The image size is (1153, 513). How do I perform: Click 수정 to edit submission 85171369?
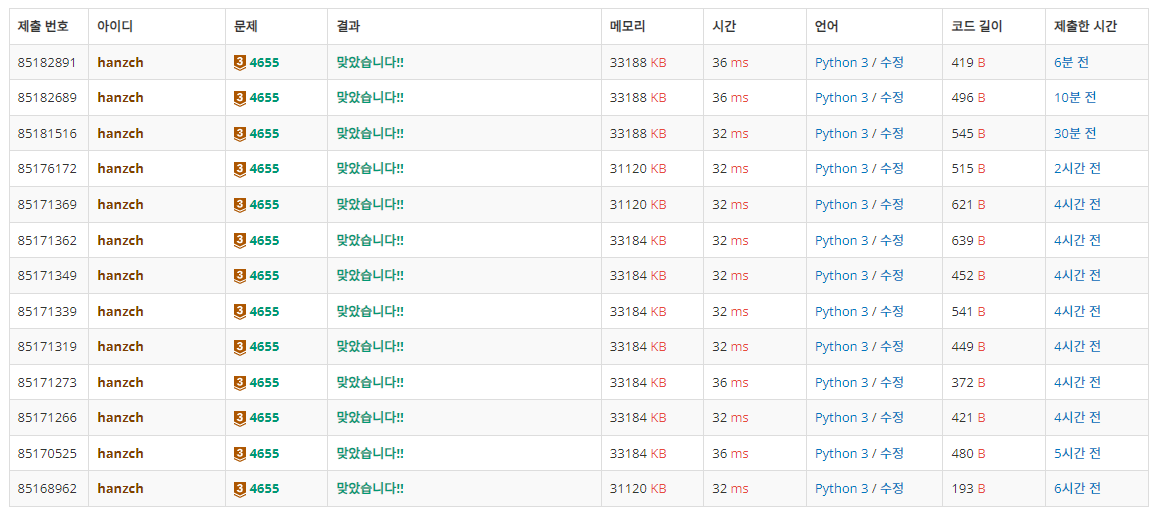point(892,204)
